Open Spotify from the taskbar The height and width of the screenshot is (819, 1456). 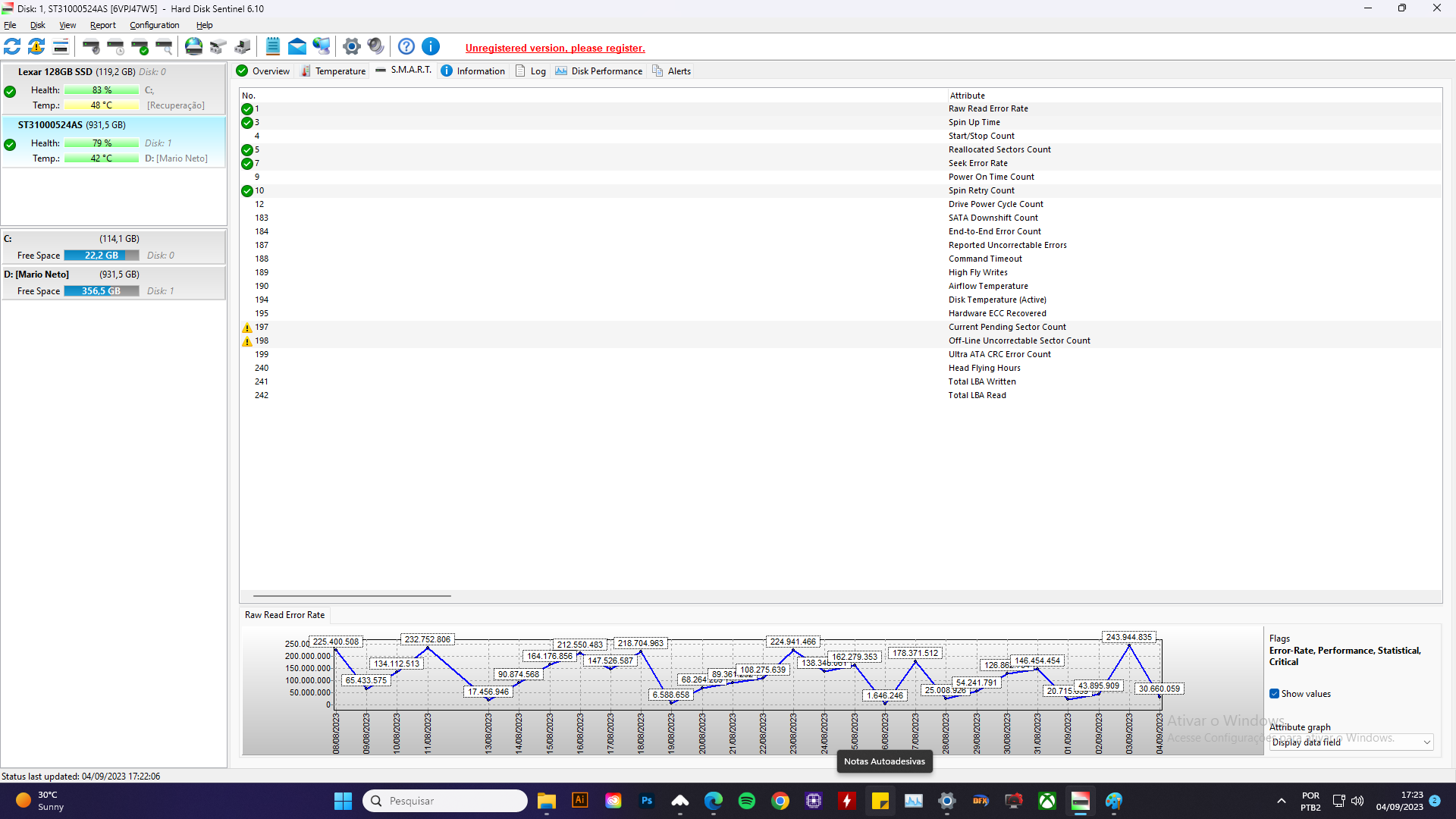pos(747,801)
